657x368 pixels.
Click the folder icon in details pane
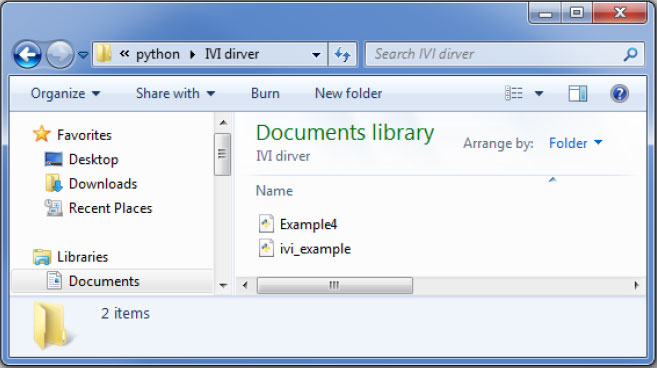[x=51, y=325]
